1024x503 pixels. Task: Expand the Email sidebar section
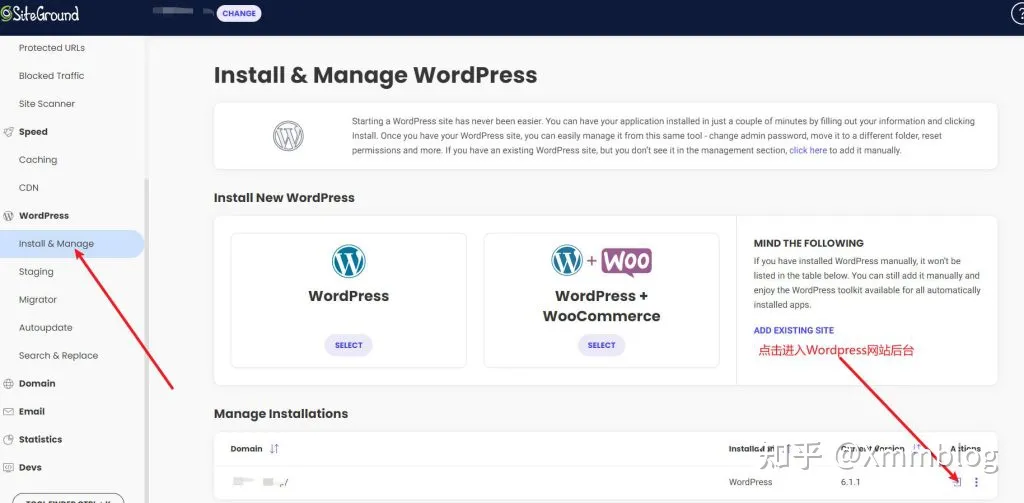click(x=32, y=412)
